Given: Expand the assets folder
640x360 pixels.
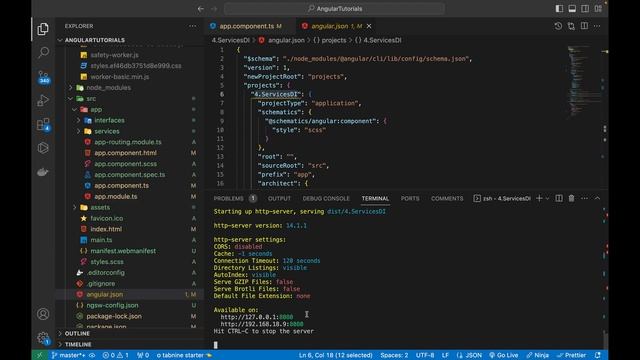Looking at the screenshot, I should click(100, 207).
